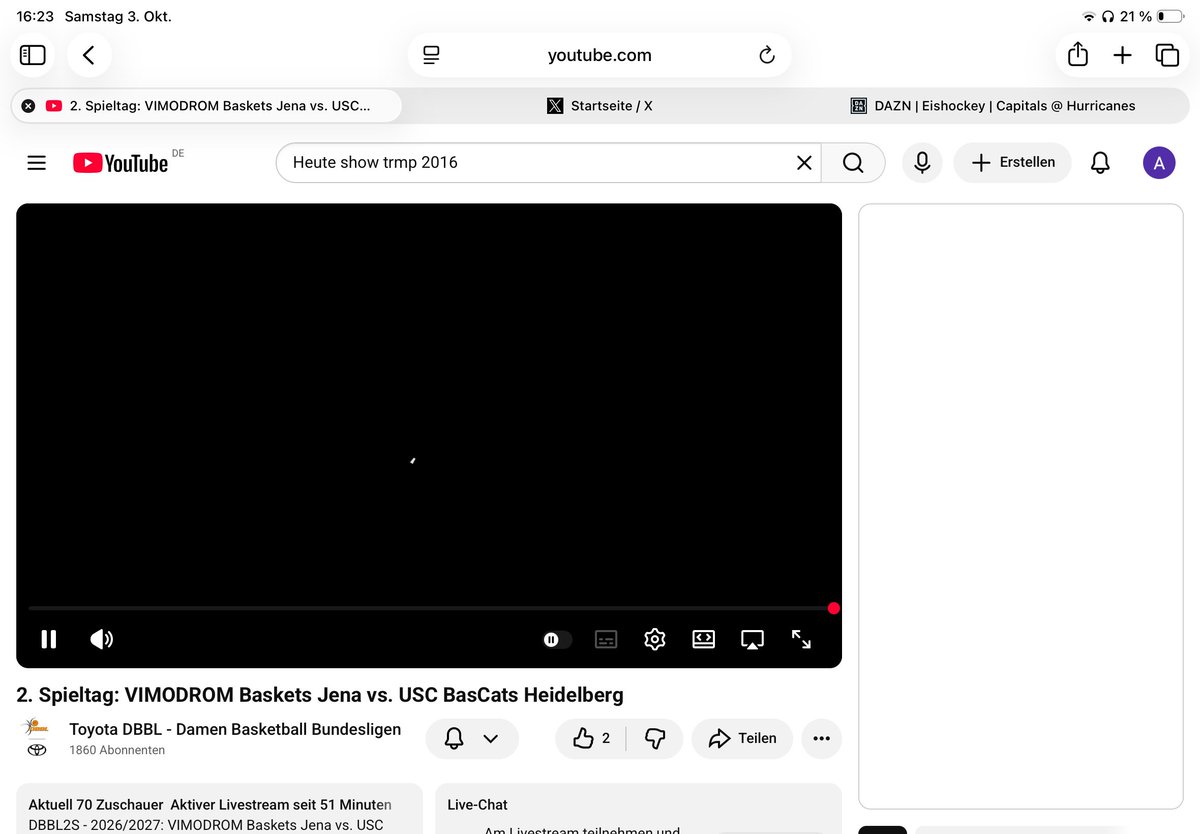Open a new Safari tab
The width and height of the screenshot is (1200, 834).
pyautogui.click(x=1122, y=55)
